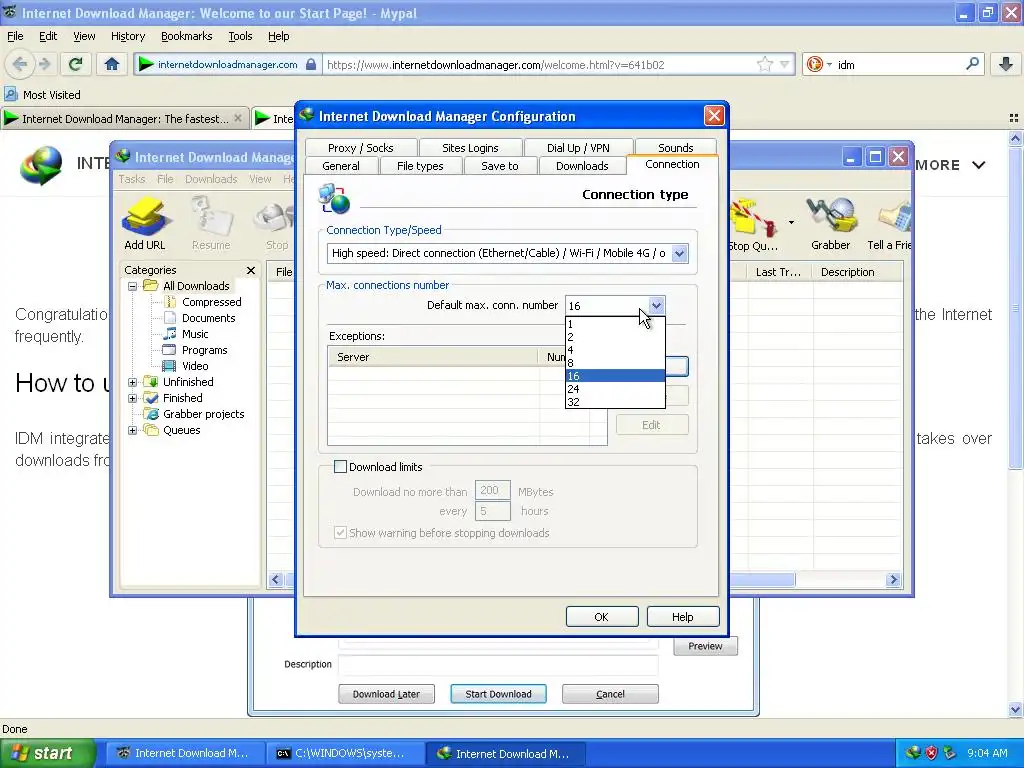
Task: Click the Most Visited bookmarks icon
Action: pos(10,94)
